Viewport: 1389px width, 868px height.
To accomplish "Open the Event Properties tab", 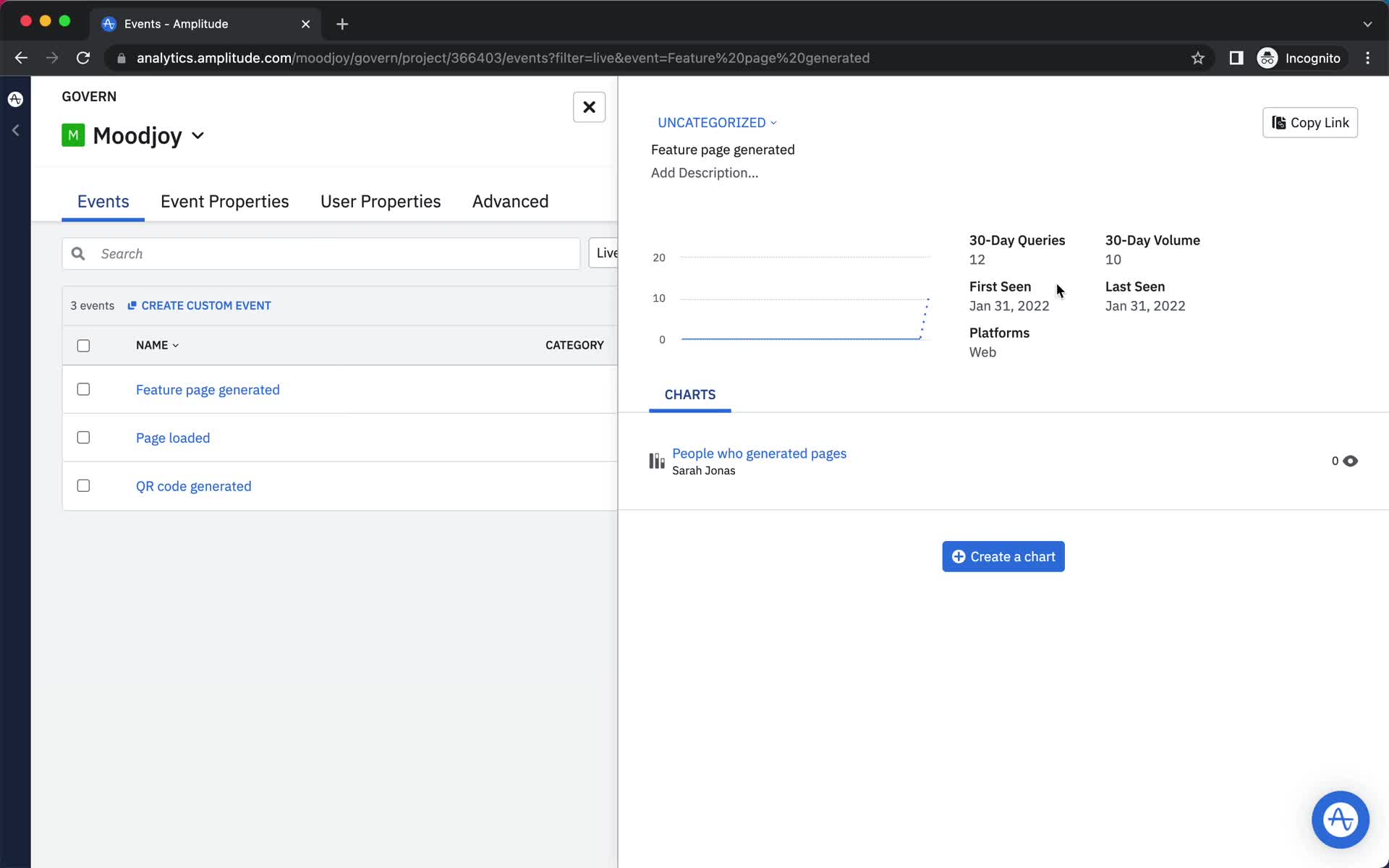I will tap(224, 201).
